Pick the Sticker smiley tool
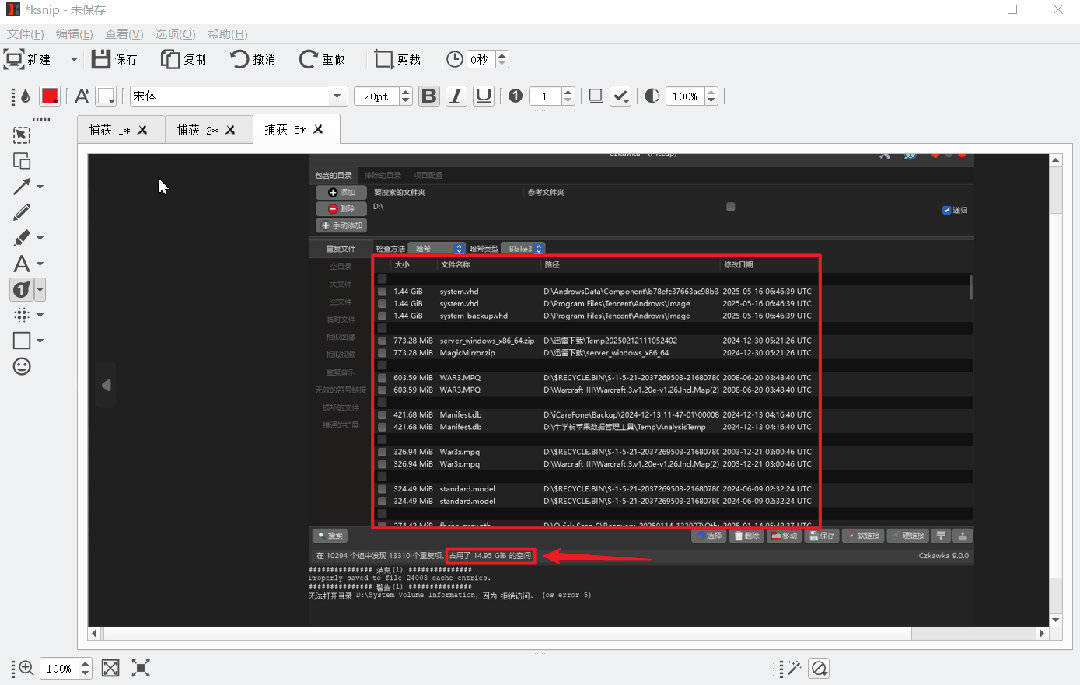Viewport: 1080px width, 685px height. point(21,366)
